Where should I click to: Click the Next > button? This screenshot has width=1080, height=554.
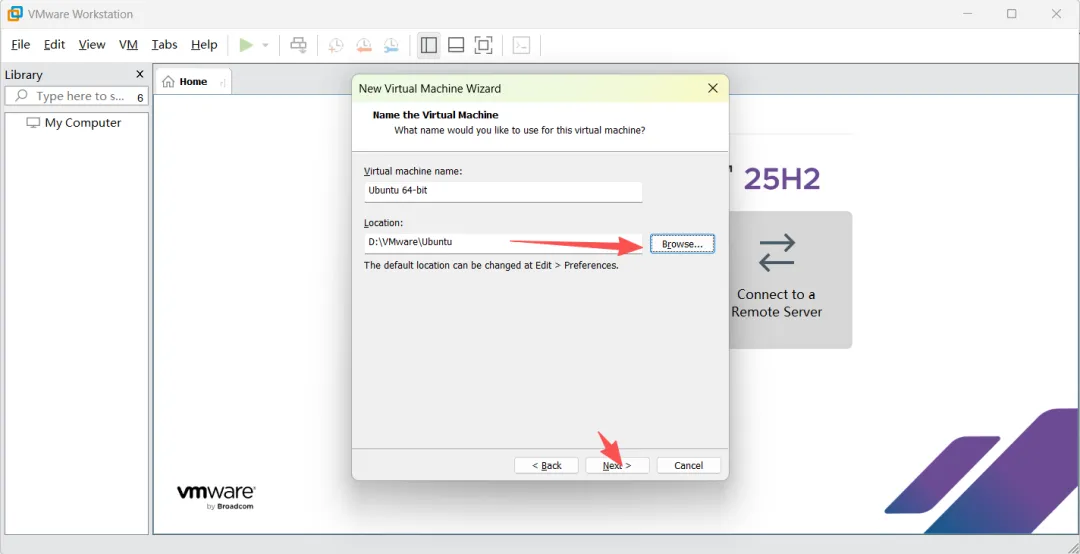click(x=617, y=465)
